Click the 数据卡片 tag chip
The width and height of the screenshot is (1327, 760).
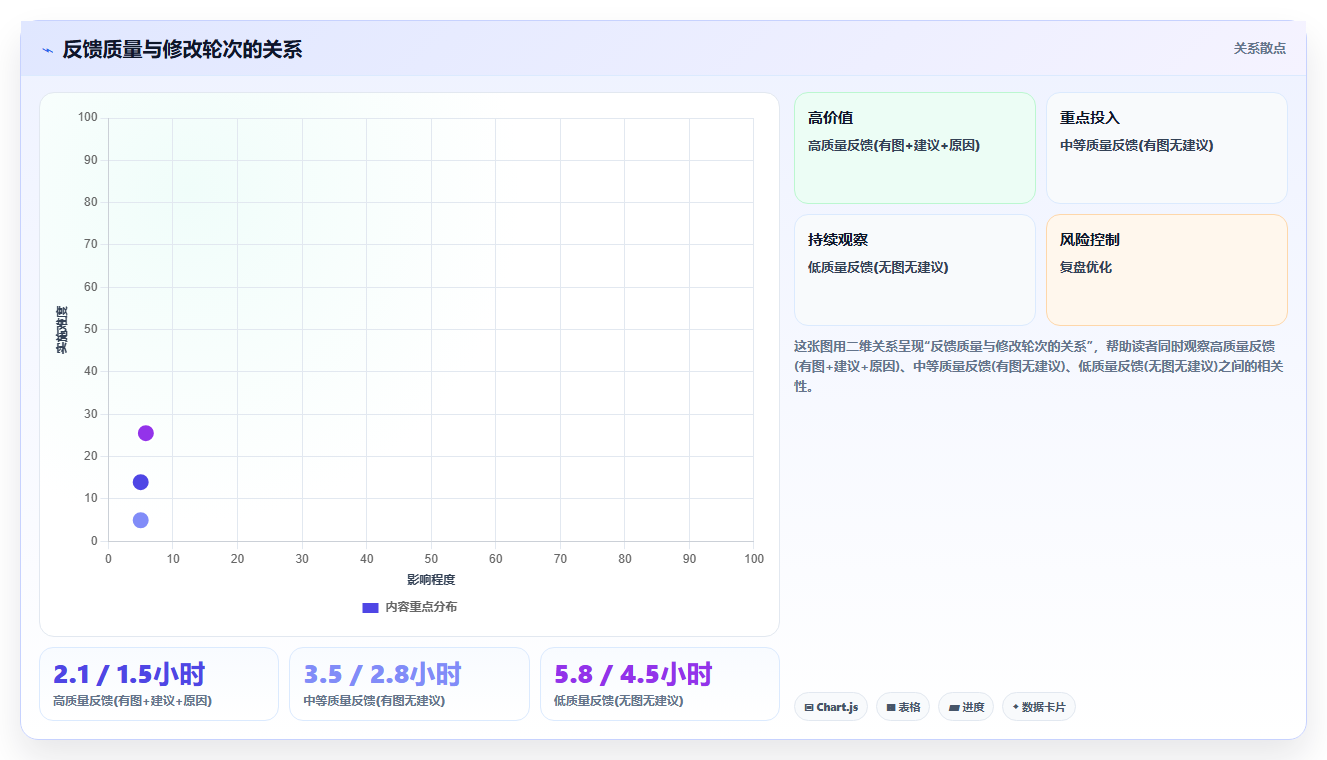[1038, 707]
